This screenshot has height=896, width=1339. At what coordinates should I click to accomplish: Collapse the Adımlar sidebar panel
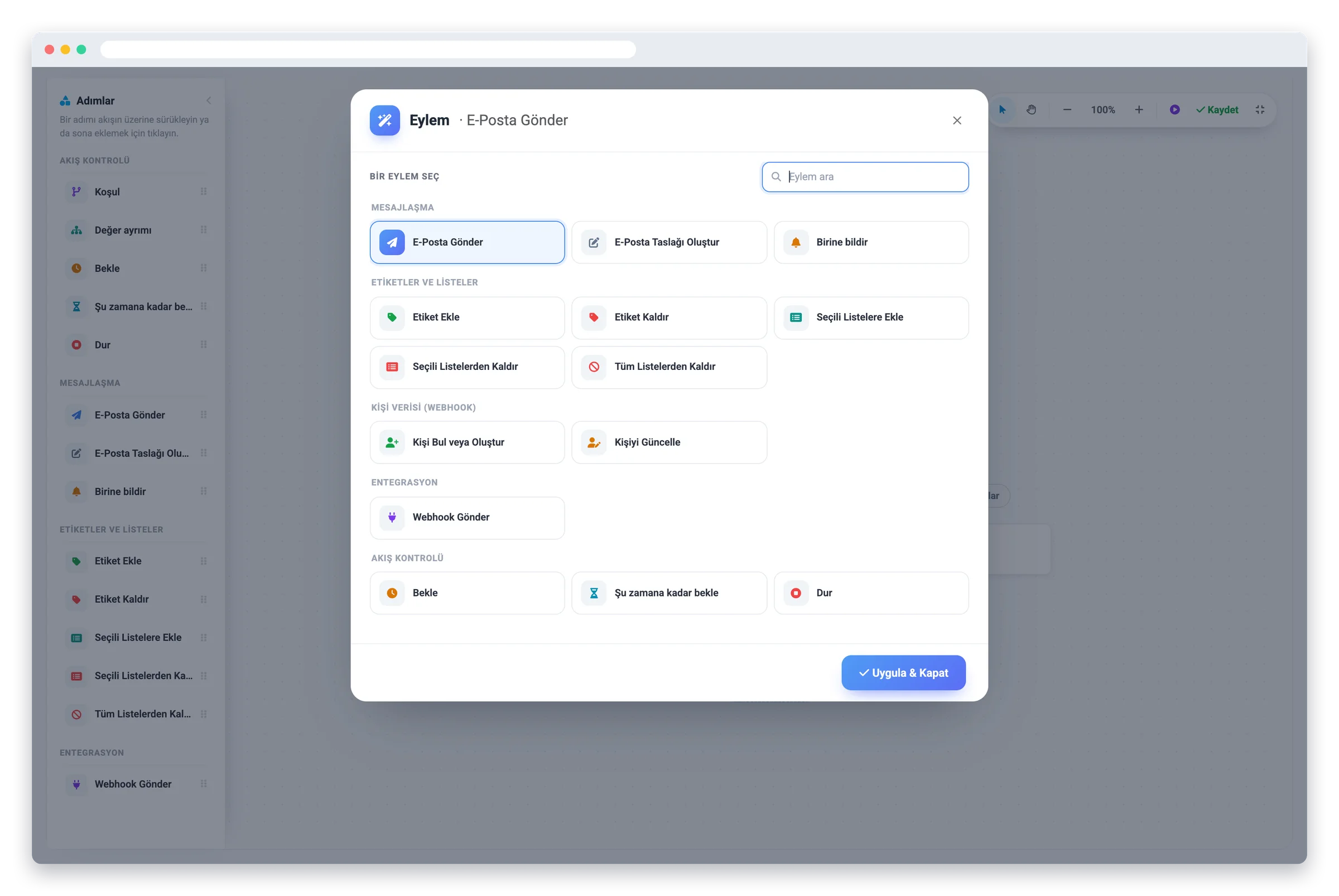click(209, 100)
